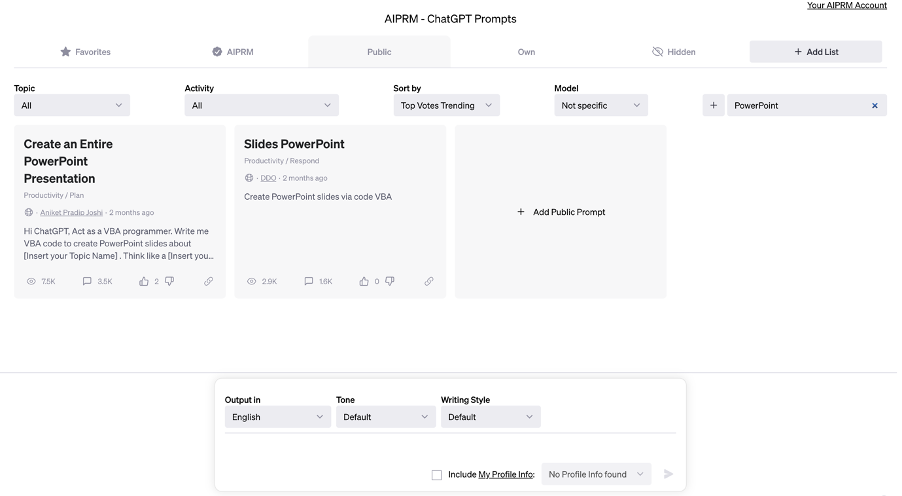Viewport: 902px width, 496px height.
Task: Copy link of Create an Entire PowerPoint prompt
Action: click(208, 281)
